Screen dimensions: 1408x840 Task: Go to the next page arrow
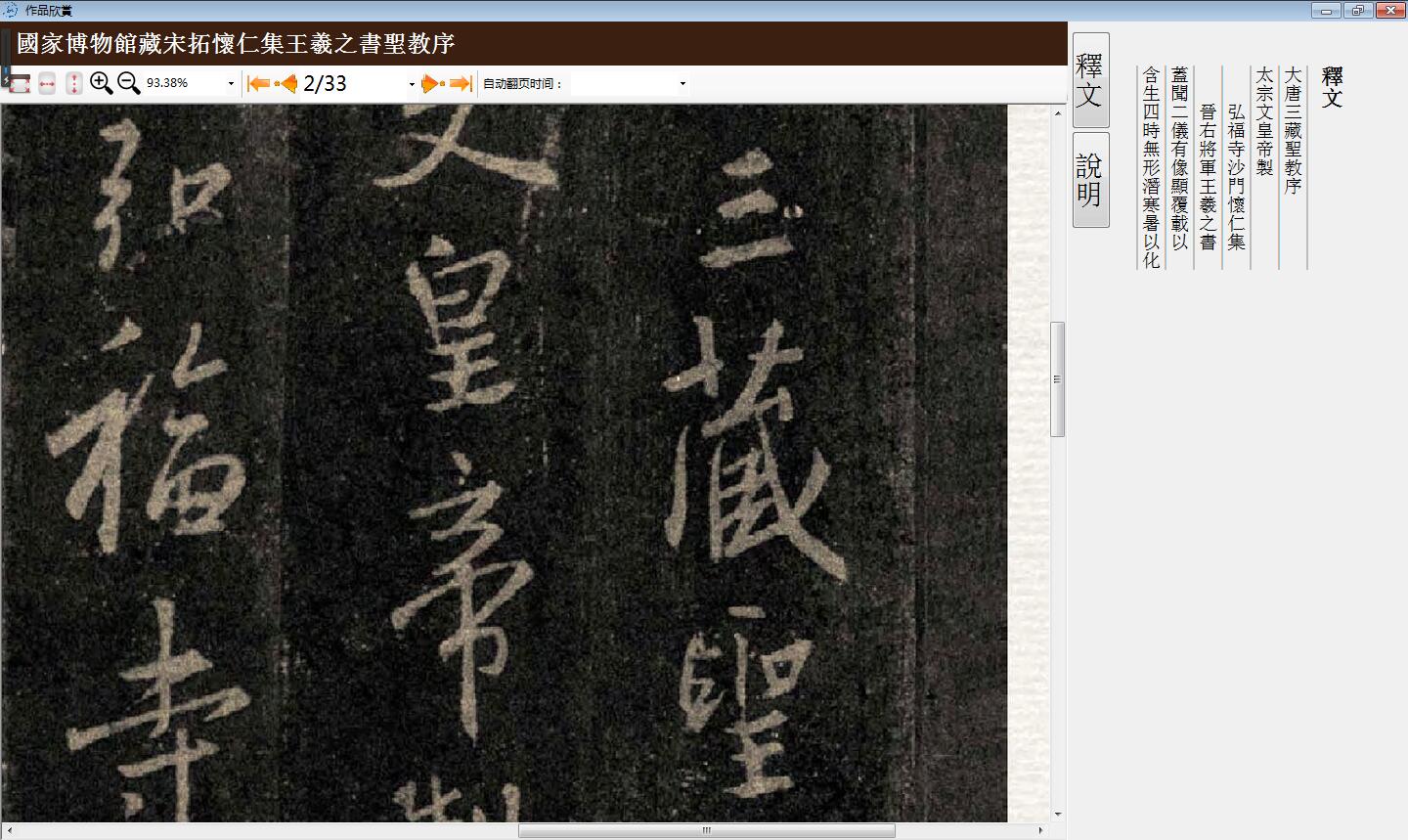tap(433, 83)
